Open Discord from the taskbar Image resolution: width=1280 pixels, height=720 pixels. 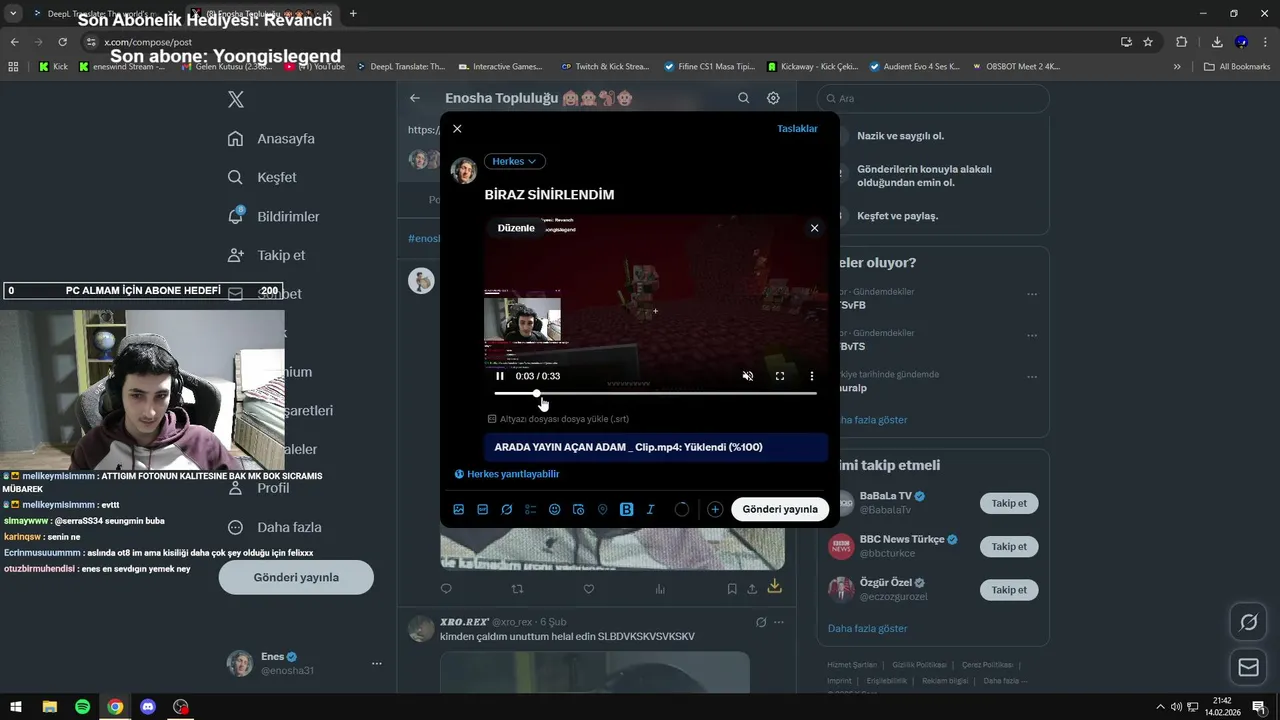point(148,707)
